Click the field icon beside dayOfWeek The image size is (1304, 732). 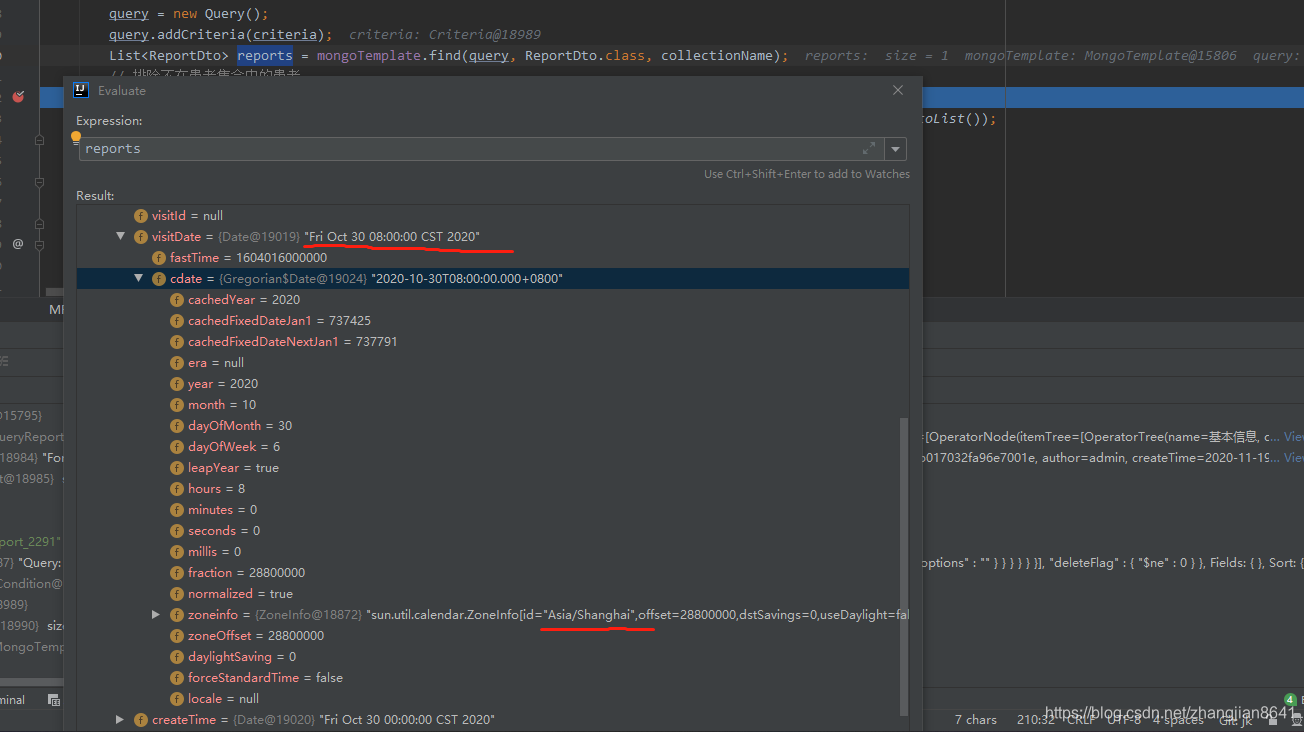point(177,446)
